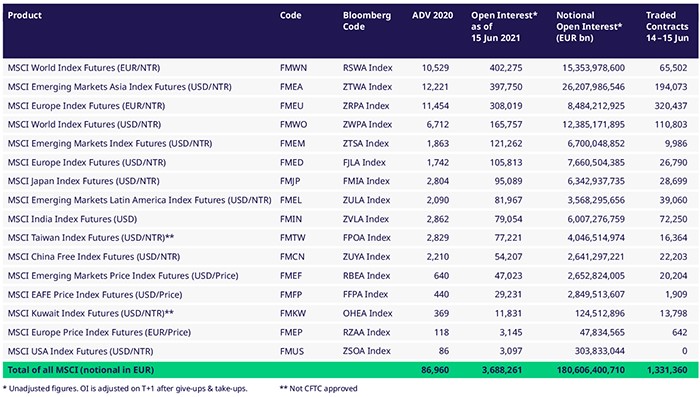Select notional value 26,207,986,546
Image resolution: width=700 pixels, height=397 pixels.
point(593,87)
